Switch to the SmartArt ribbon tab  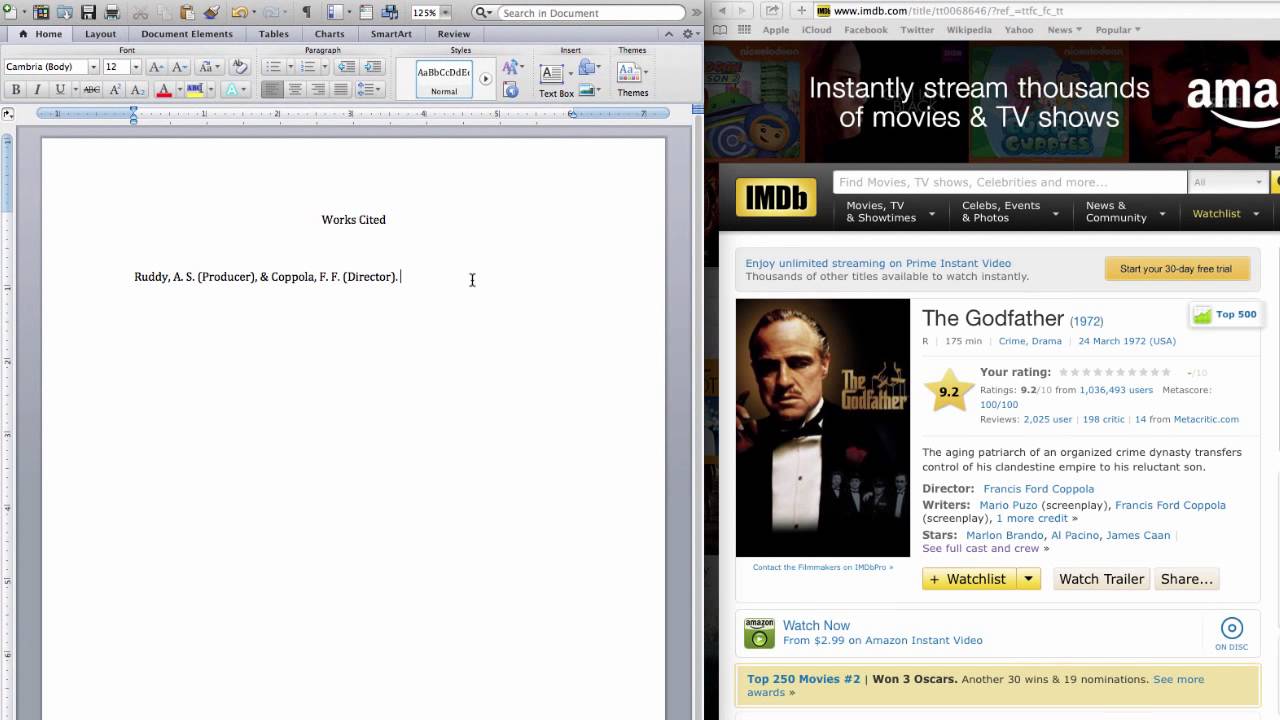(x=391, y=34)
